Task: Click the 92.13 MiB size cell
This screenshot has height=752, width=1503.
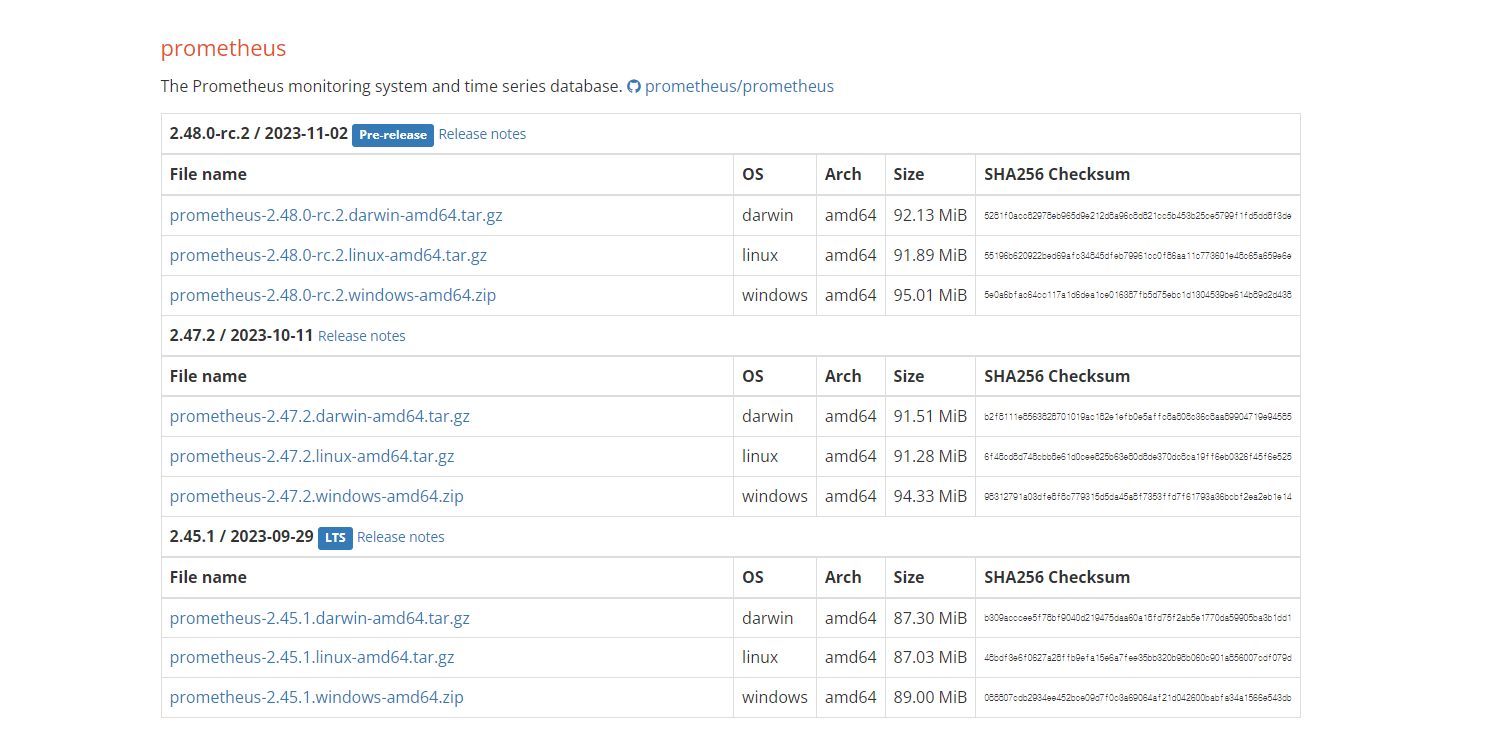Action: (930, 215)
